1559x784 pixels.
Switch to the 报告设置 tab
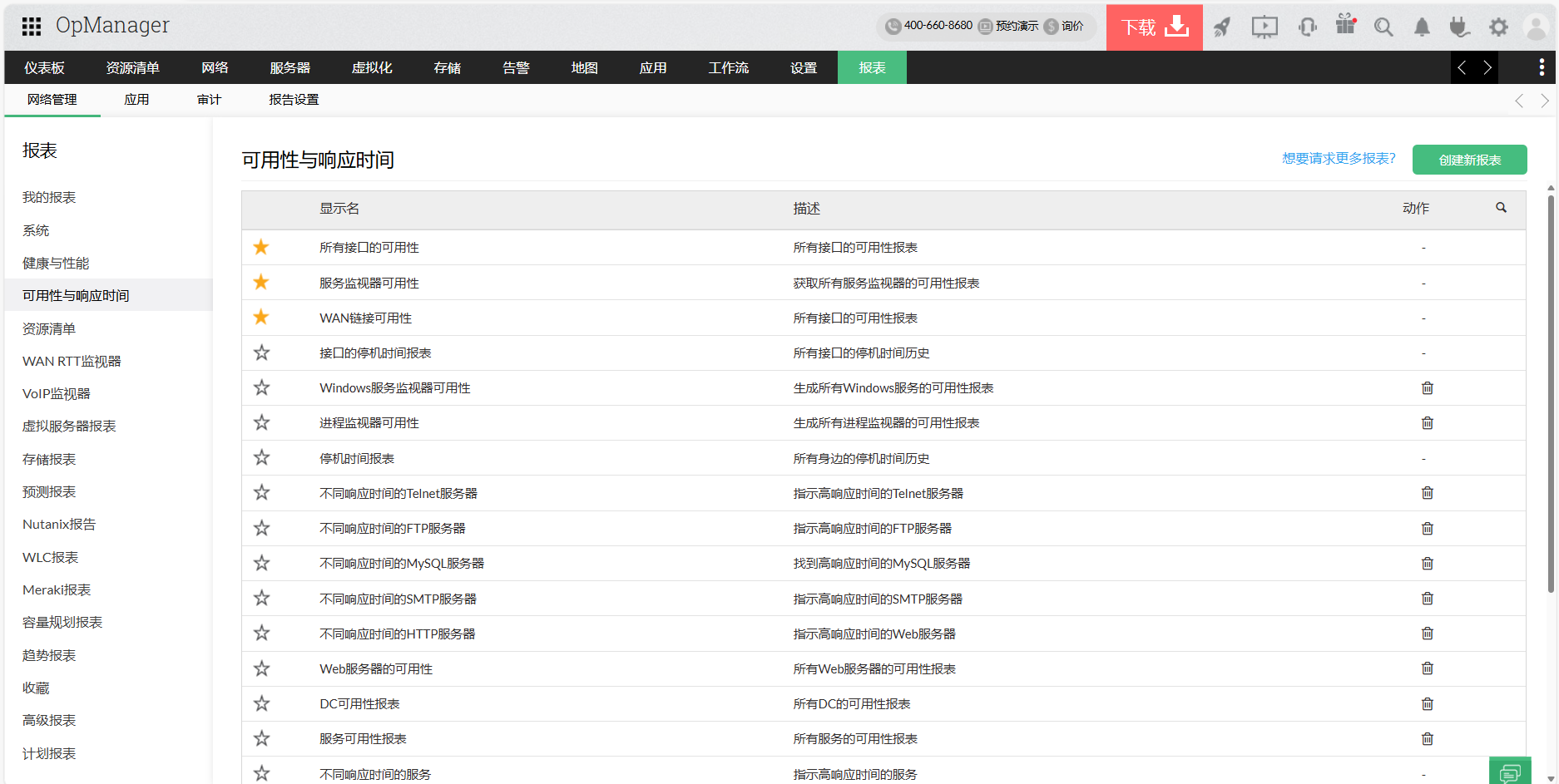[x=294, y=100]
